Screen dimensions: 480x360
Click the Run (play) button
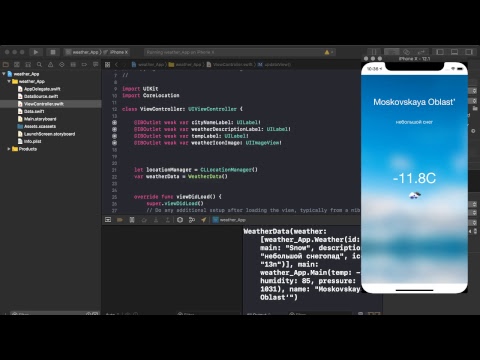pyautogui.click(x=36, y=52)
